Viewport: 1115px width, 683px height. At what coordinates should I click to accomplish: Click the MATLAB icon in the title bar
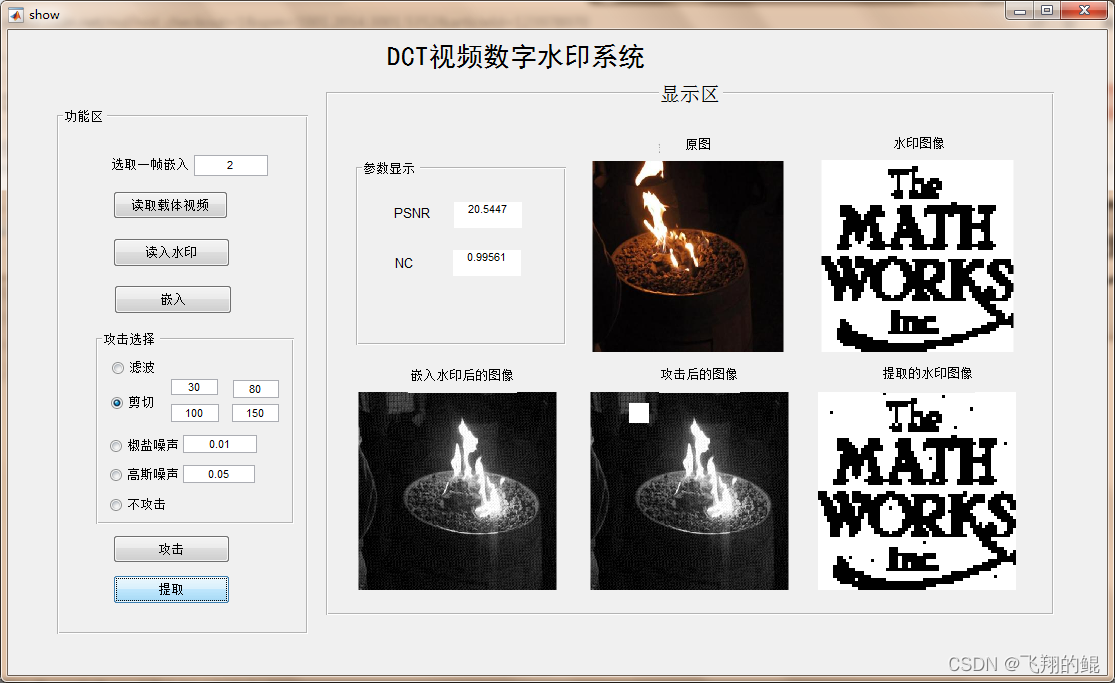(x=14, y=13)
